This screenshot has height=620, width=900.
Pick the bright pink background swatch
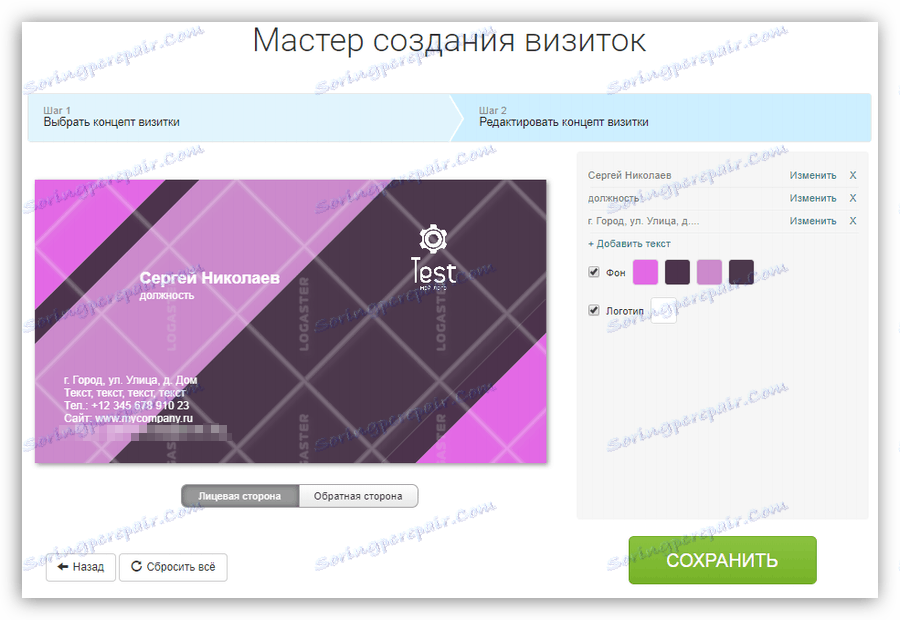click(x=645, y=272)
